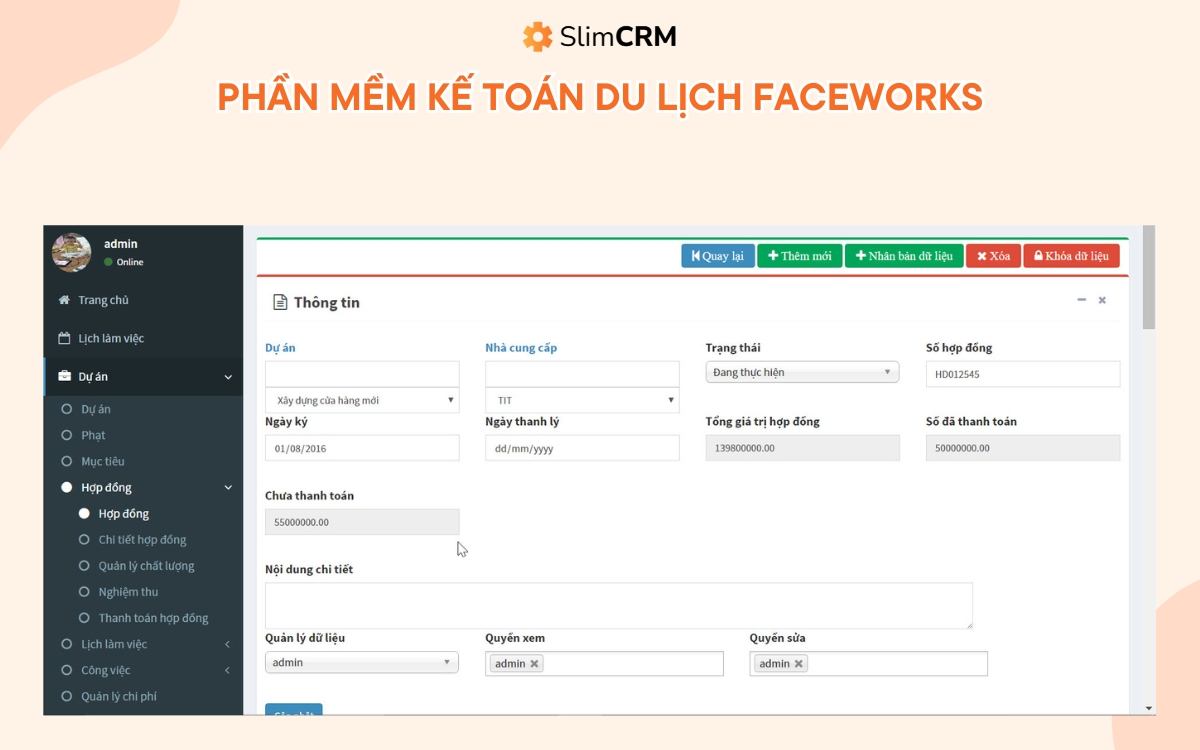Click the admin avatar picture
1200x750 pixels.
pyautogui.click(x=72, y=252)
